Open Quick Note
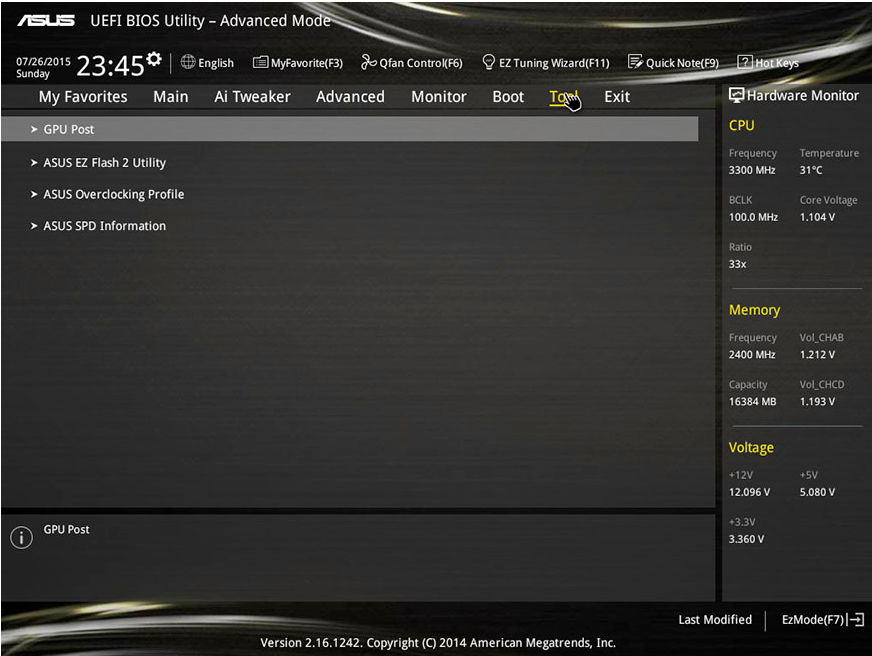Viewport: 872px width, 656px height. tap(672, 62)
